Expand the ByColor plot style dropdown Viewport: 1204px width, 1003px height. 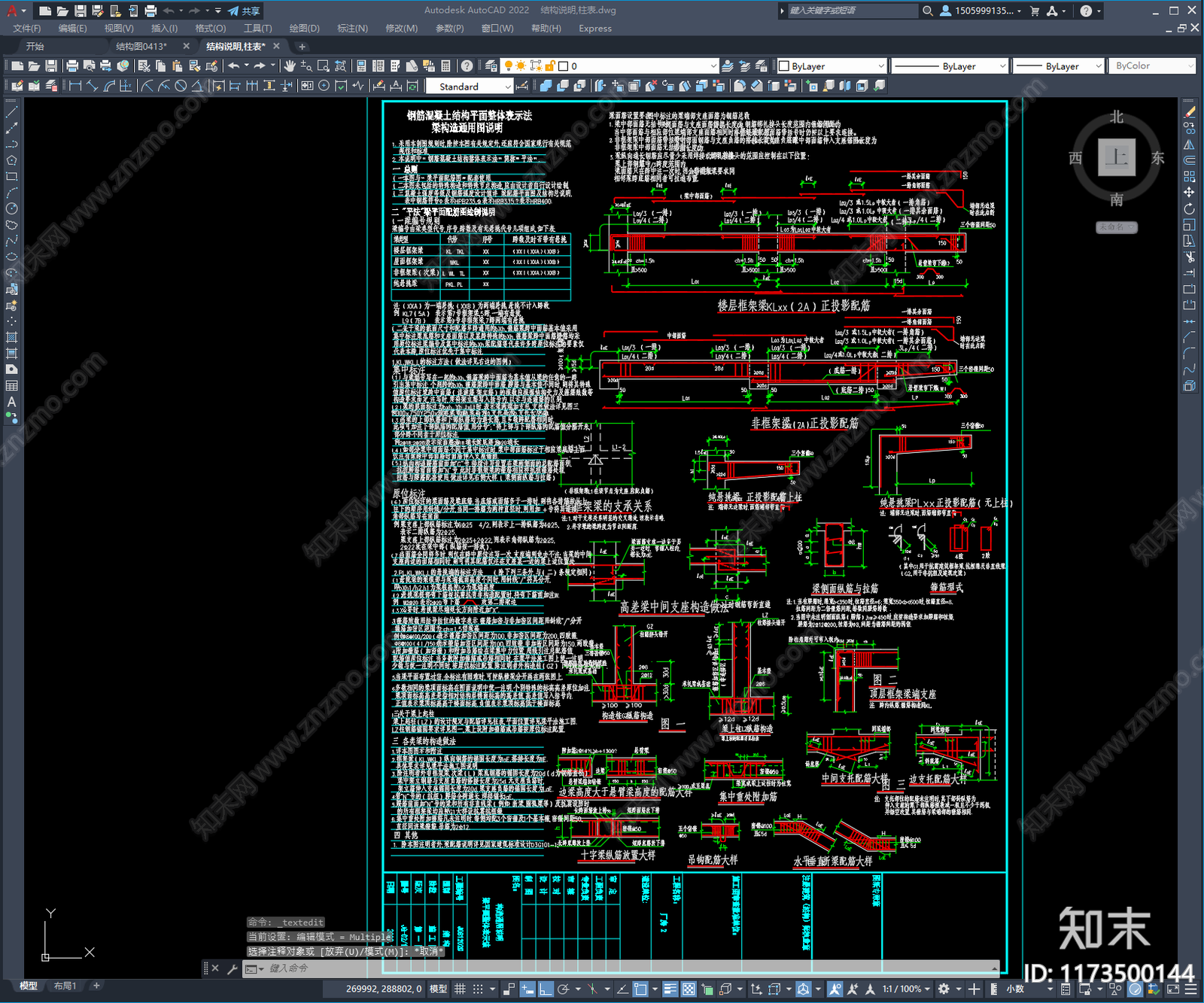[x=1151, y=66]
